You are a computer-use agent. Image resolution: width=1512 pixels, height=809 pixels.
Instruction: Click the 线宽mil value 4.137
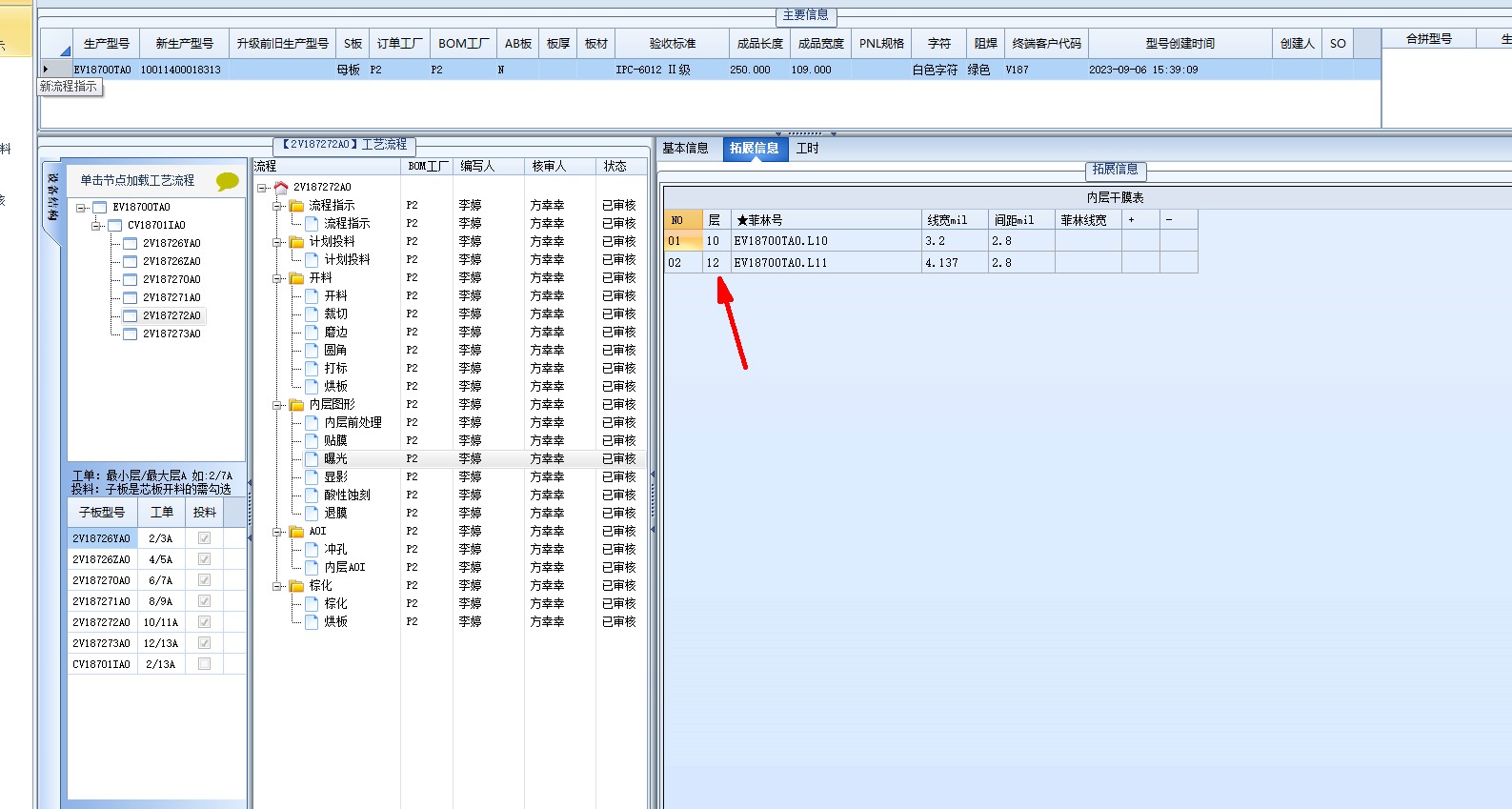pyautogui.click(x=954, y=262)
